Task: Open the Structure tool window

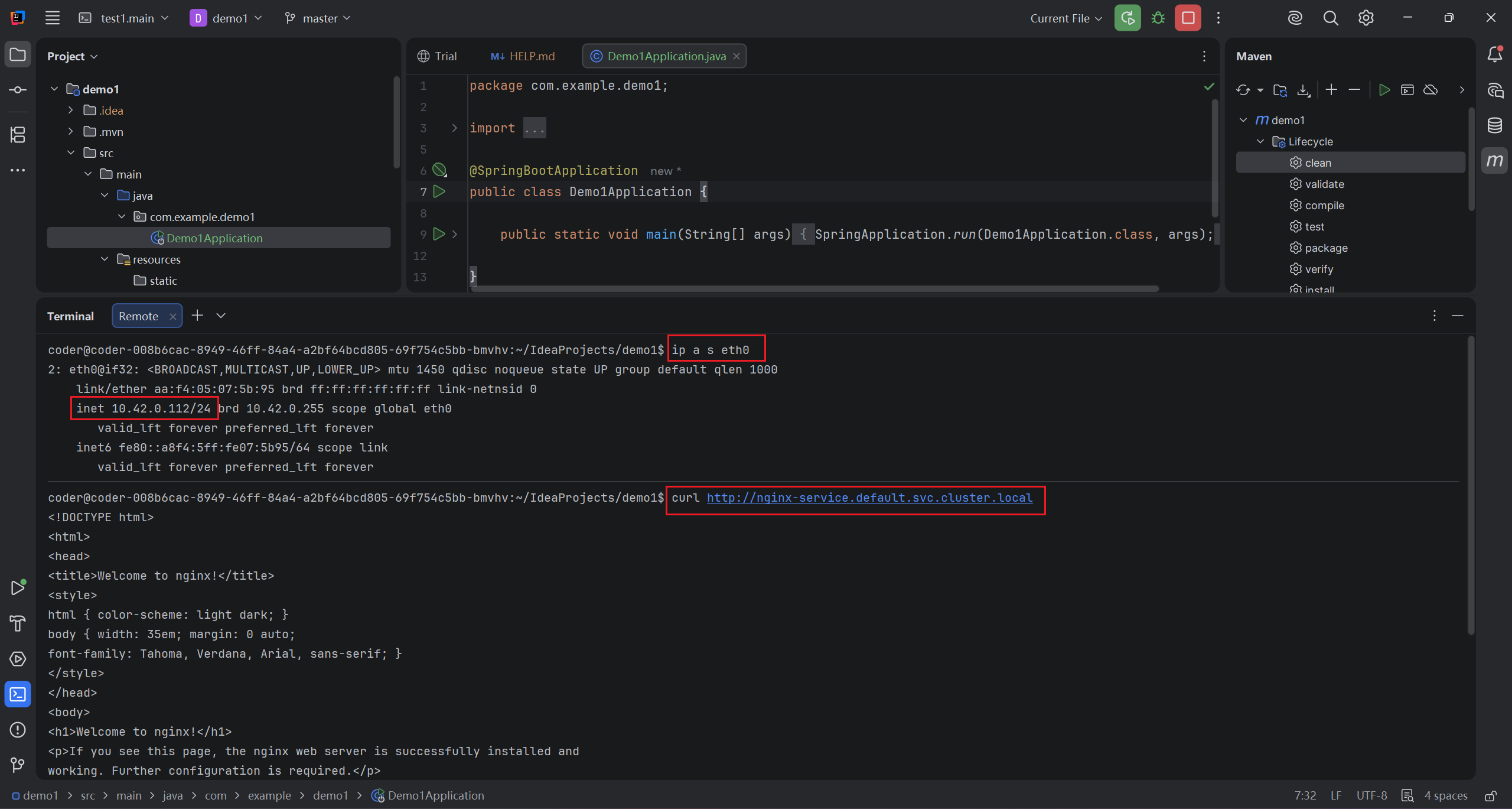Action: pos(18,135)
